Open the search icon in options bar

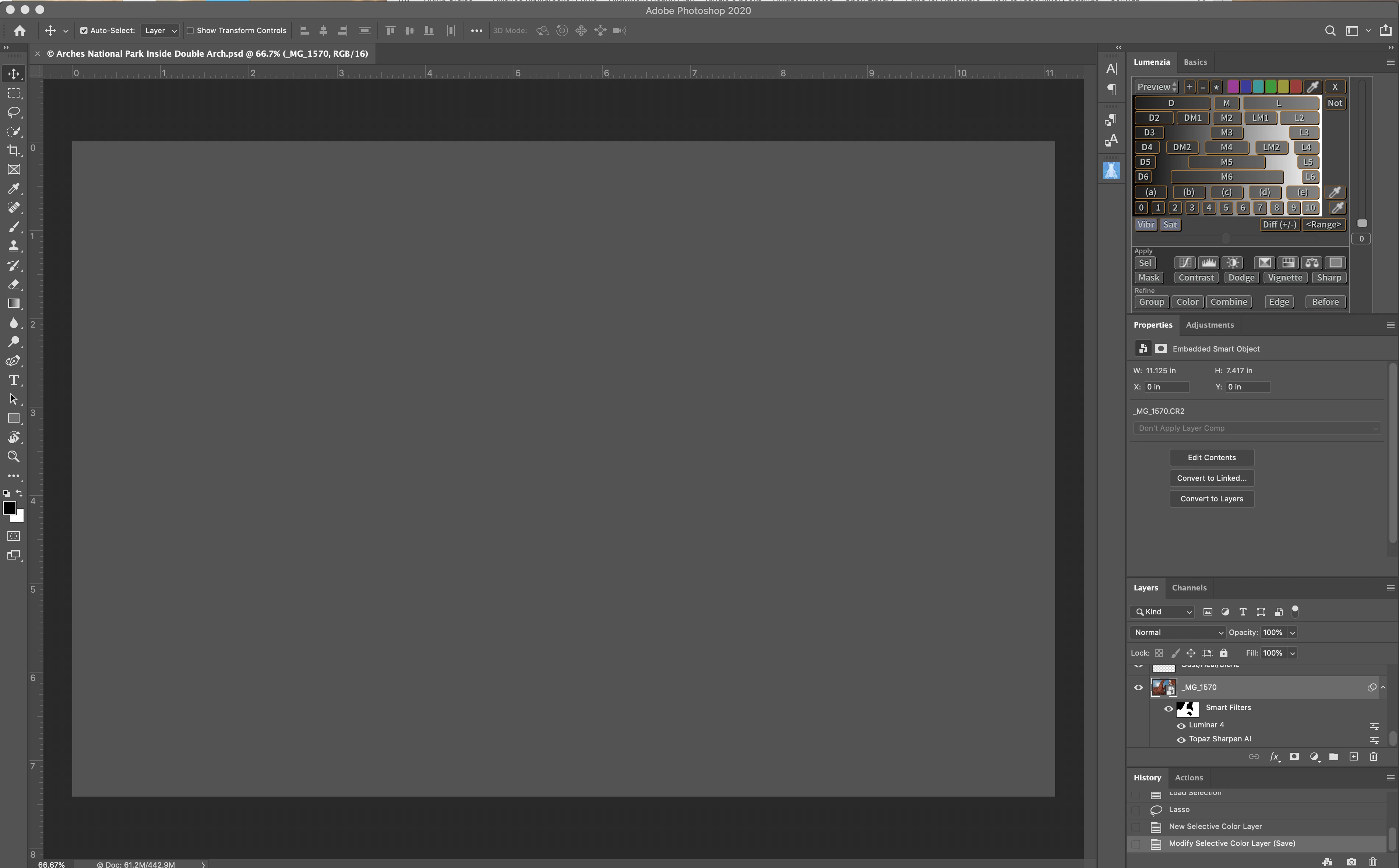(x=1329, y=31)
